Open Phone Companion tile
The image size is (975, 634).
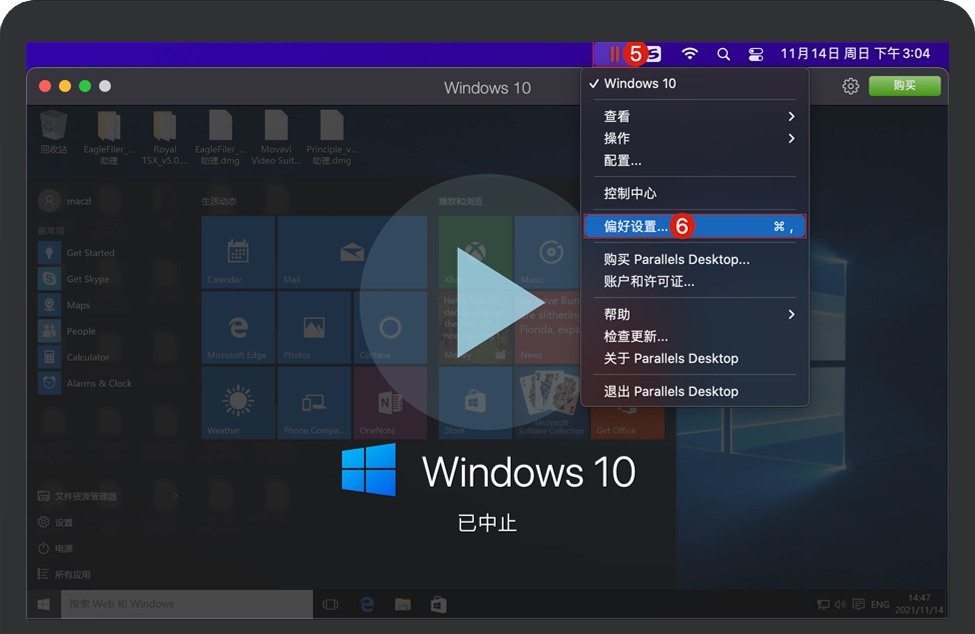point(314,403)
